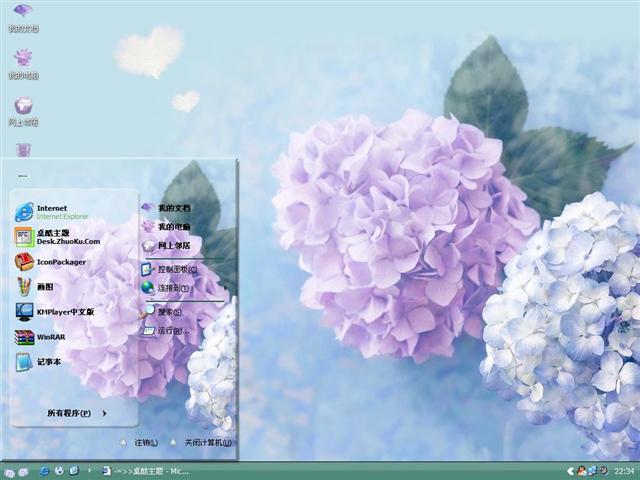
Task: Click the third quick launch icon
Action: tap(74, 471)
